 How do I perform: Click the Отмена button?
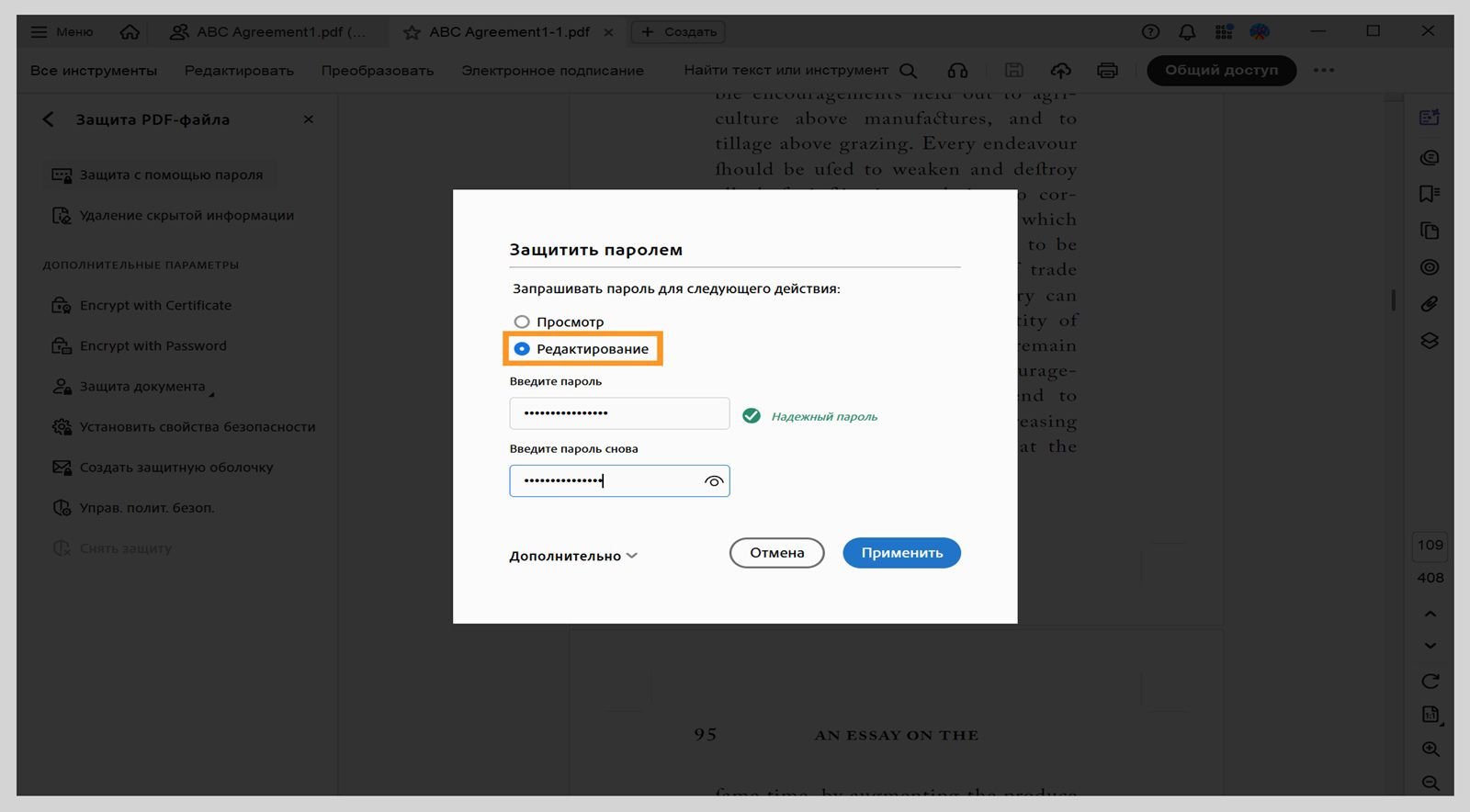[776, 553]
